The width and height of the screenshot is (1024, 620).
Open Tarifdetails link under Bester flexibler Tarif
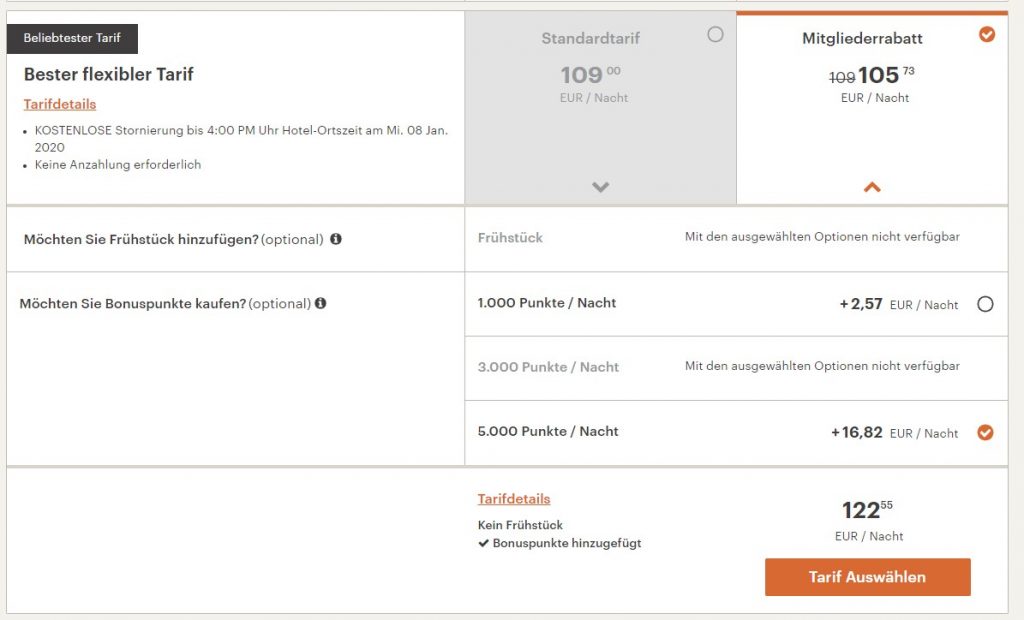[x=60, y=104]
